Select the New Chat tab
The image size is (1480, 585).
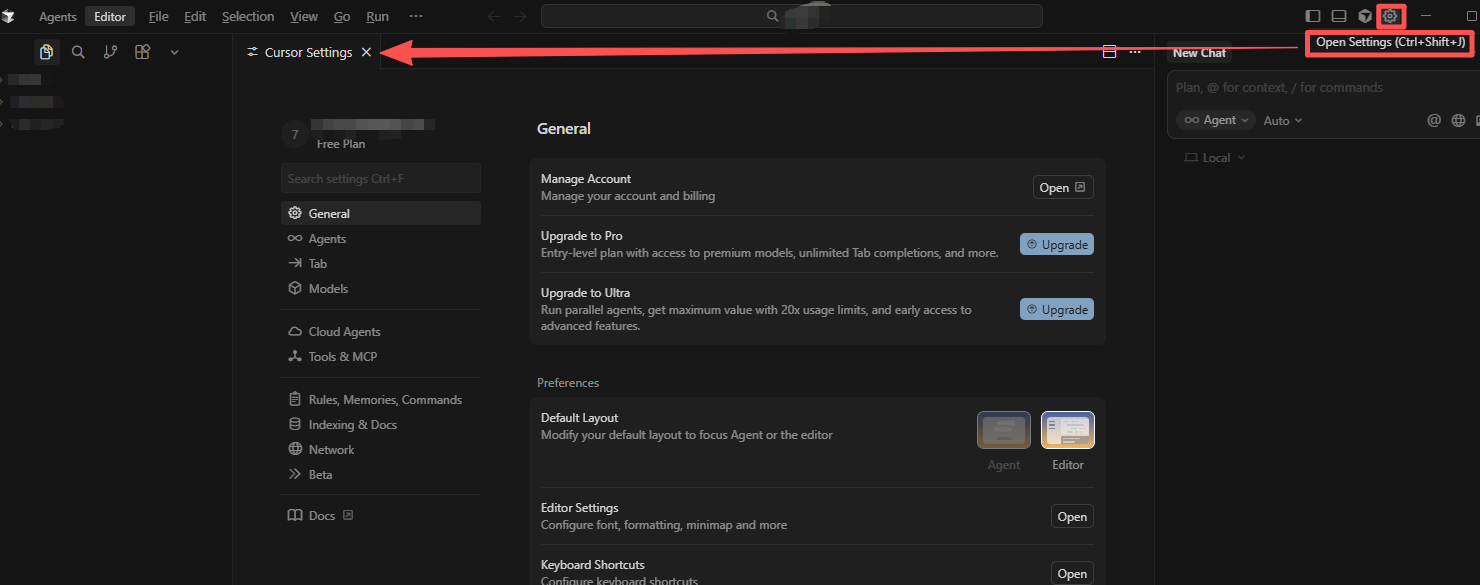click(x=1199, y=53)
